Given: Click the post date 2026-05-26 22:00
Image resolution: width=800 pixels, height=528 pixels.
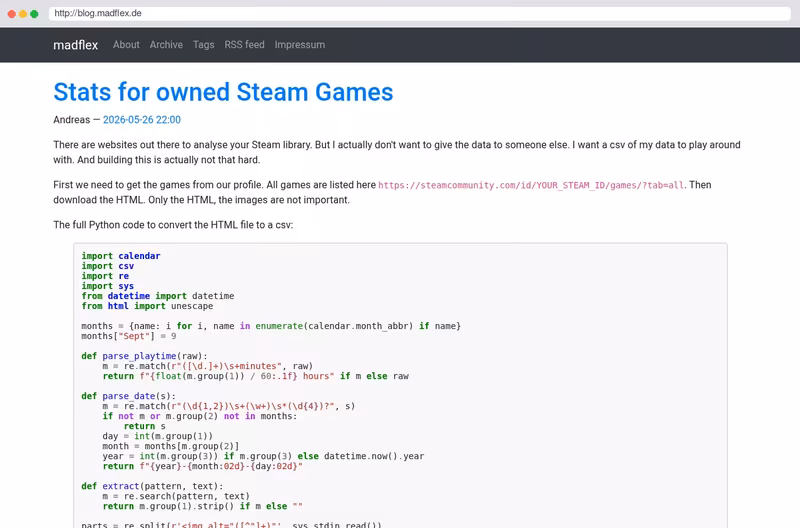Looking at the screenshot, I should point(142,120).
